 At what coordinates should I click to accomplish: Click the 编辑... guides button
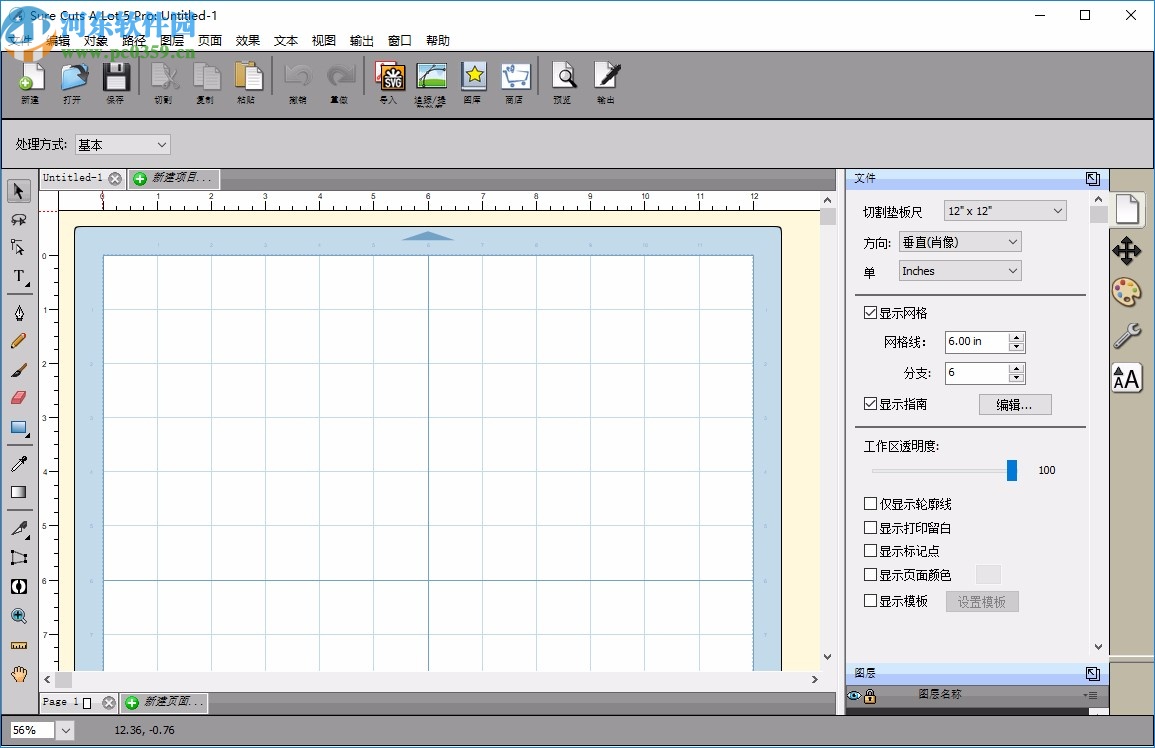pyautogui.click(x=1014, y=404)
